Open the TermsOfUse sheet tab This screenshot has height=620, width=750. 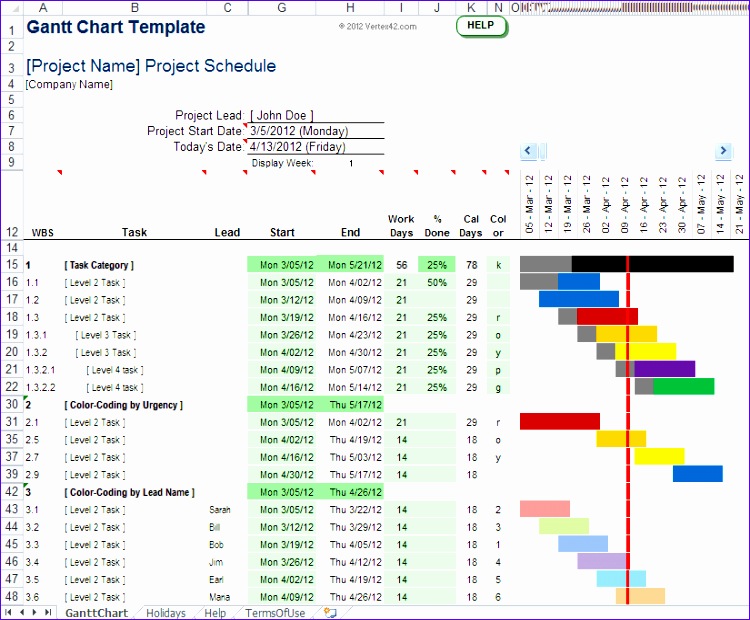275,613
